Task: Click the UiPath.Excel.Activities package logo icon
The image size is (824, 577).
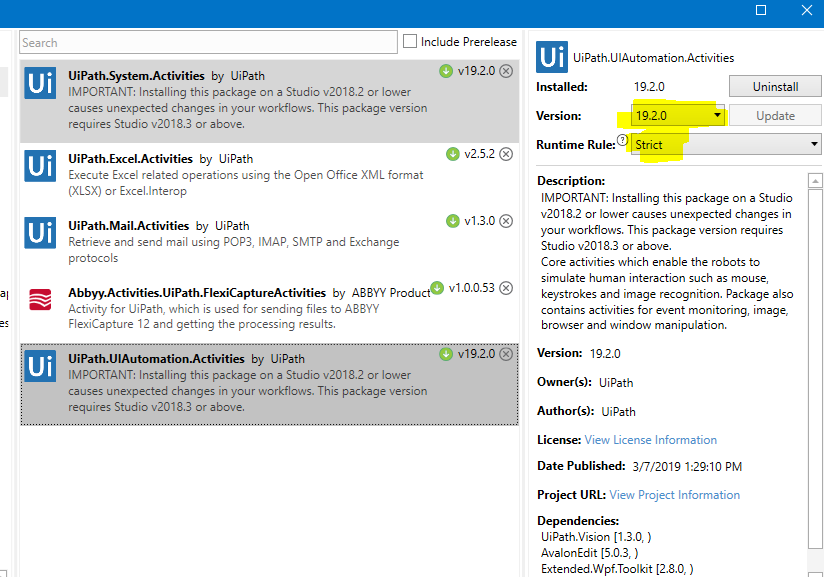Action: coord(40,166)
